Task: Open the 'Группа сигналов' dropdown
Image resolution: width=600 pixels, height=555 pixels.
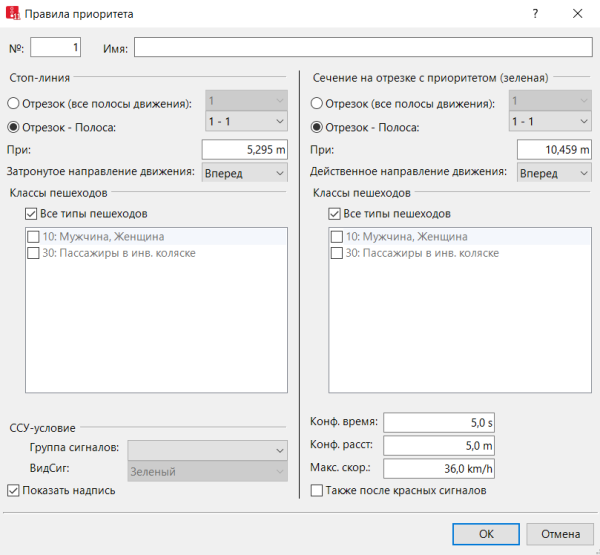Action: point(207,450)
